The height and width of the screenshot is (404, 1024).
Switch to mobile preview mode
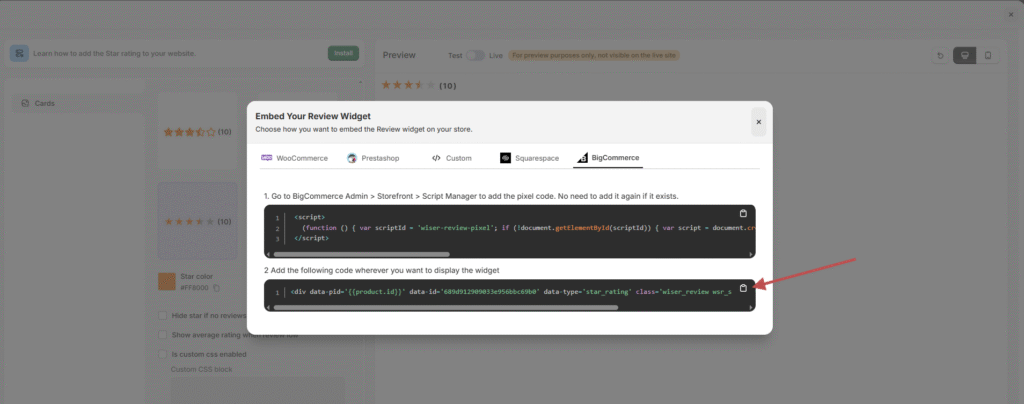coord(987,55)
